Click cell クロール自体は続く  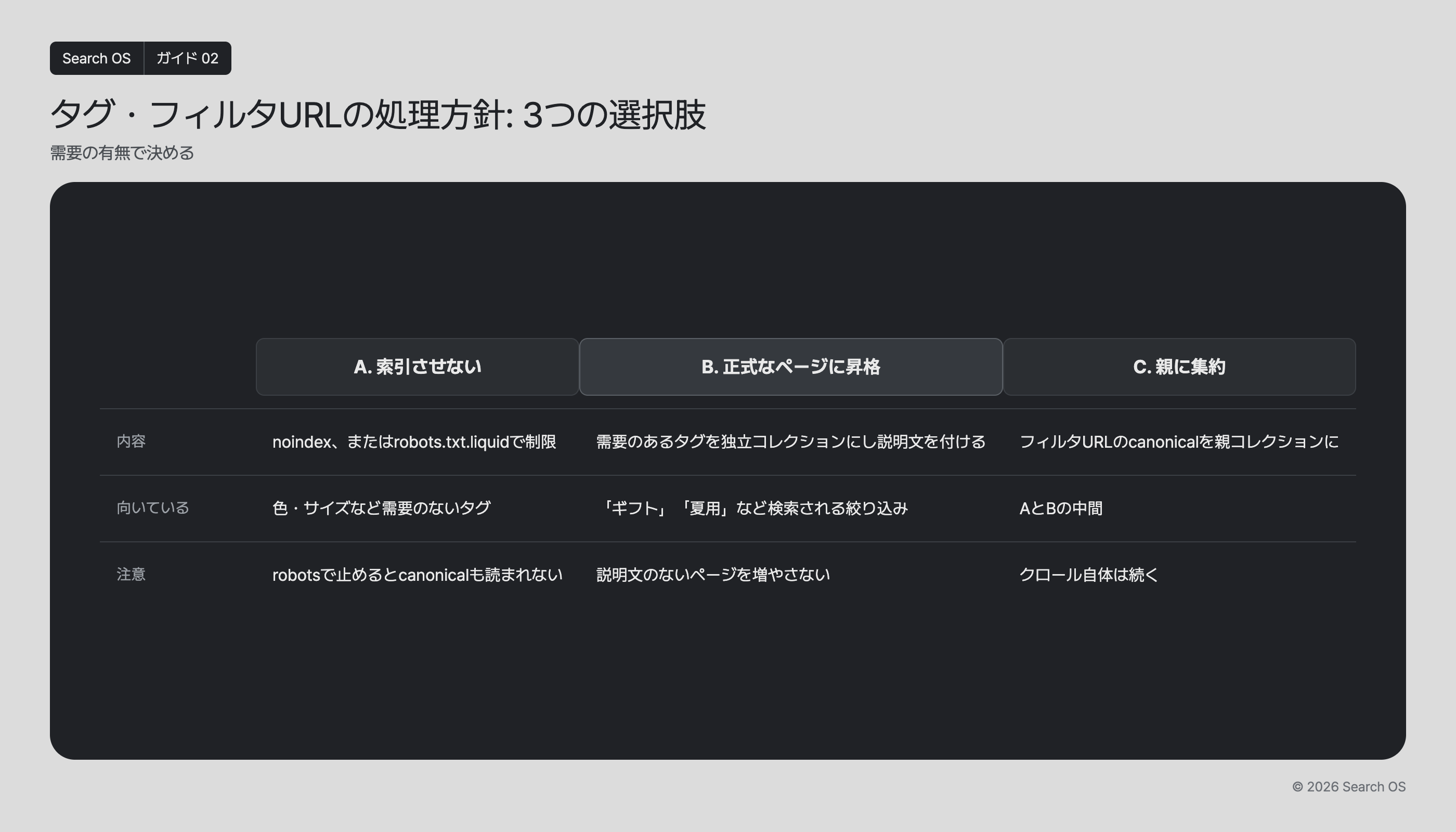tap(1088, 574)
